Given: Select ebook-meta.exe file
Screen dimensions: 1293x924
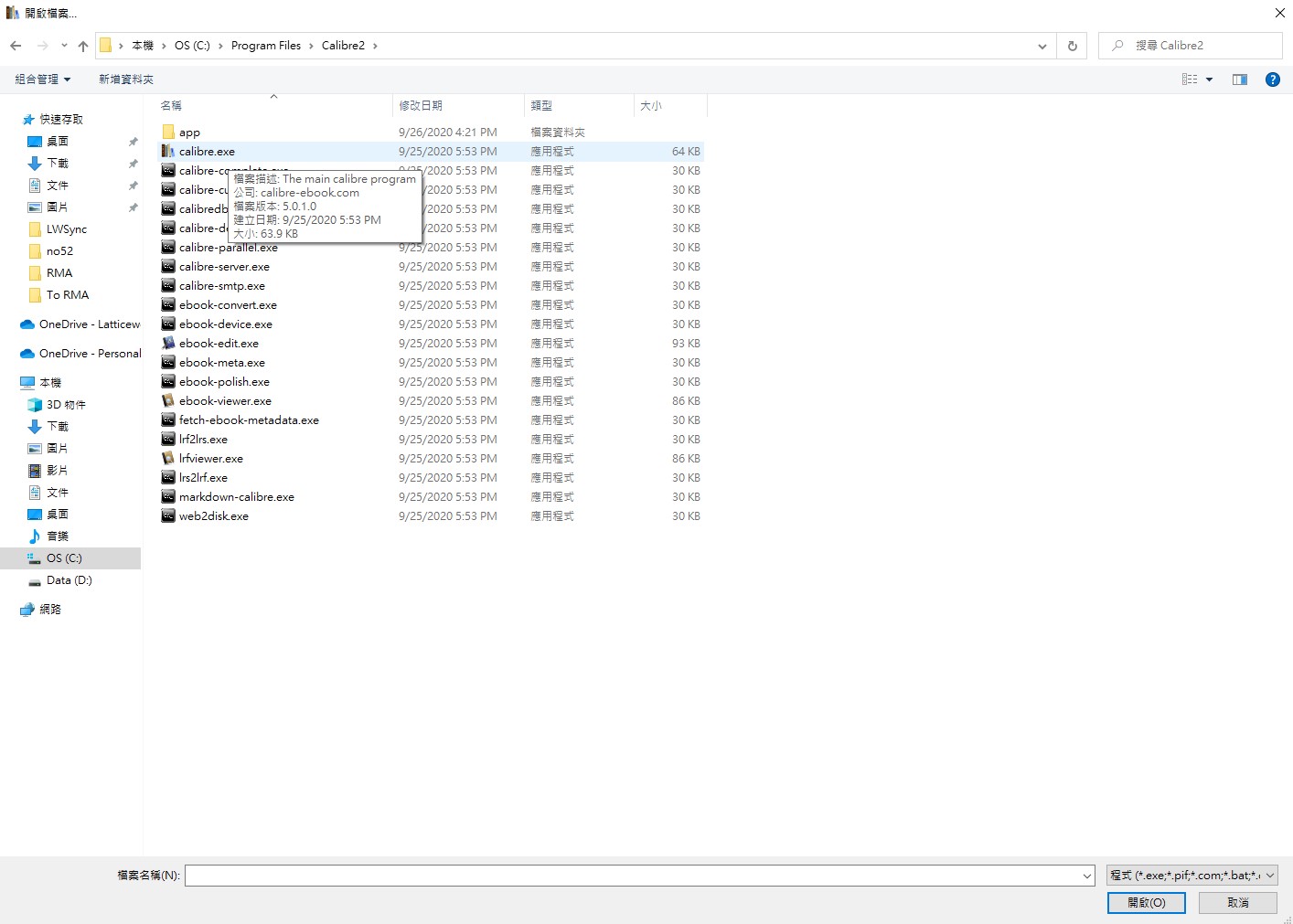Looking at the screenshot, I should coord(222,363).
